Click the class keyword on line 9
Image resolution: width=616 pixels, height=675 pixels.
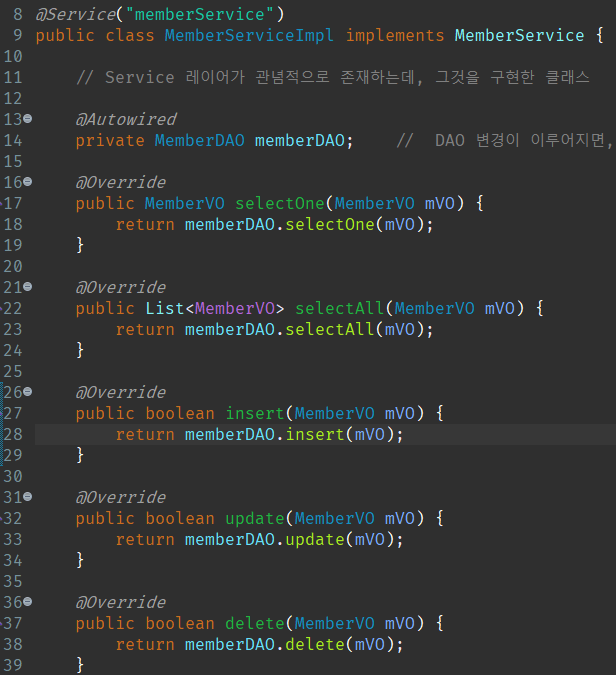[130, 35]
